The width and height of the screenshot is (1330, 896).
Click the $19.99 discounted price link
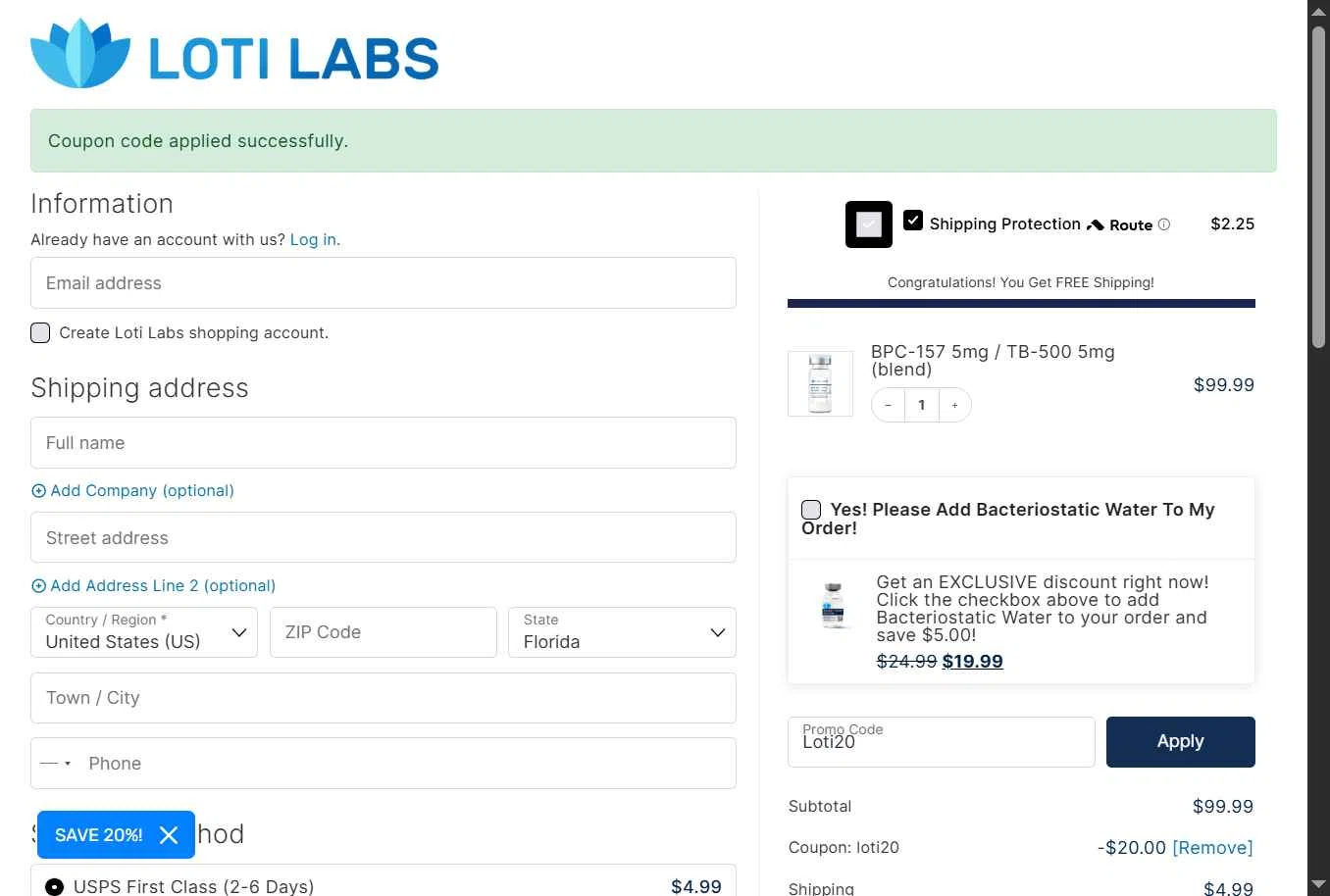[972, 662]
